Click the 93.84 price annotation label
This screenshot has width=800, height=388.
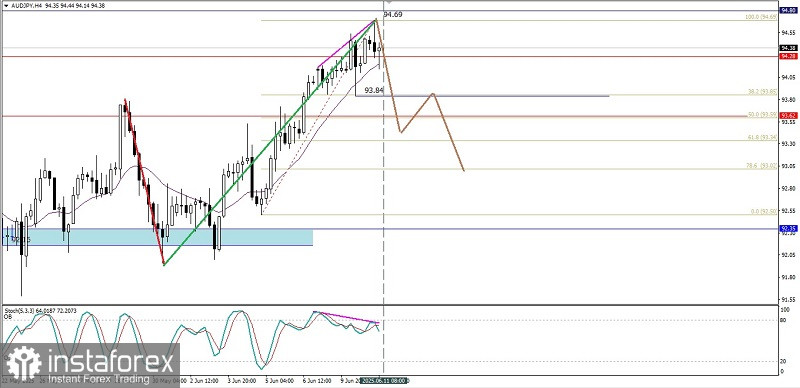[x=375, y=90]
